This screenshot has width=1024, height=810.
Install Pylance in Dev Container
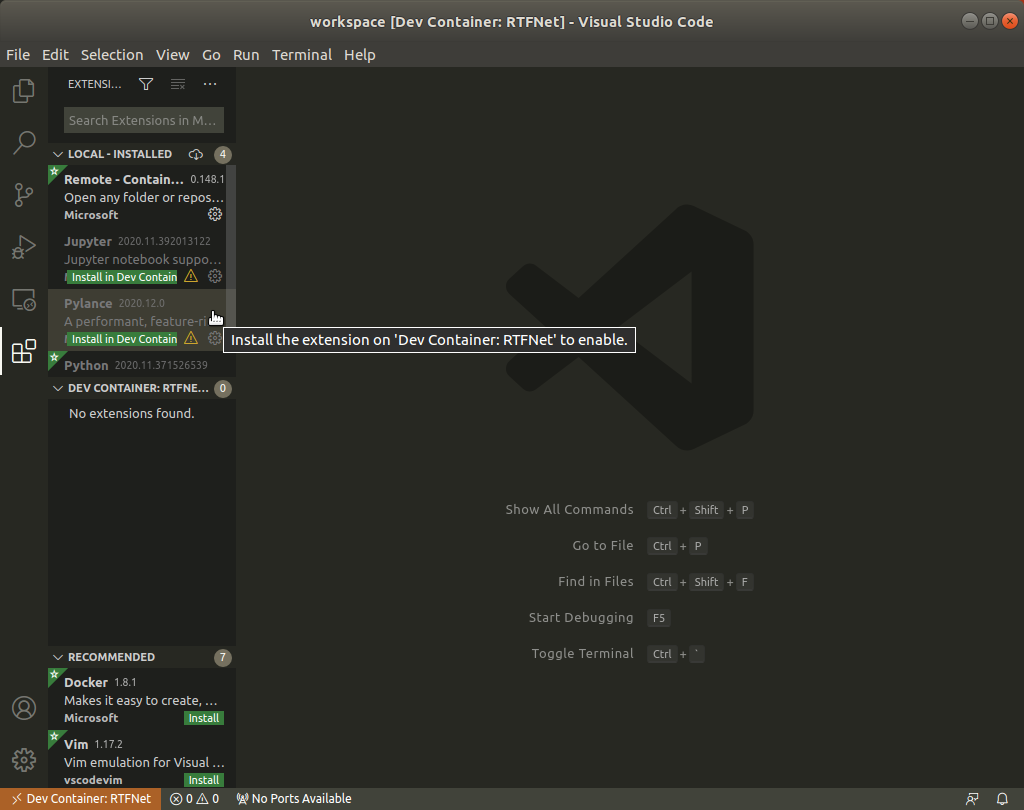click(x=123, y=339)
